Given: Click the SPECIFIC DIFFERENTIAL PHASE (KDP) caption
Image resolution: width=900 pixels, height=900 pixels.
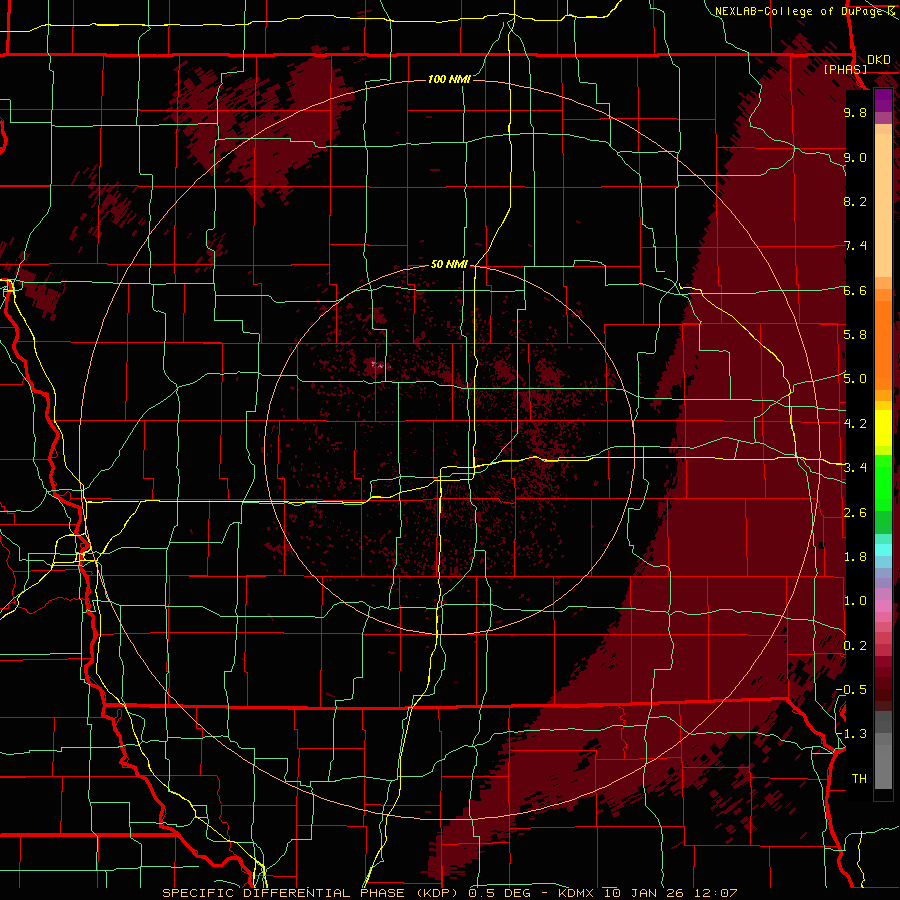Looking at the screenshot, I should click(313, 893).
